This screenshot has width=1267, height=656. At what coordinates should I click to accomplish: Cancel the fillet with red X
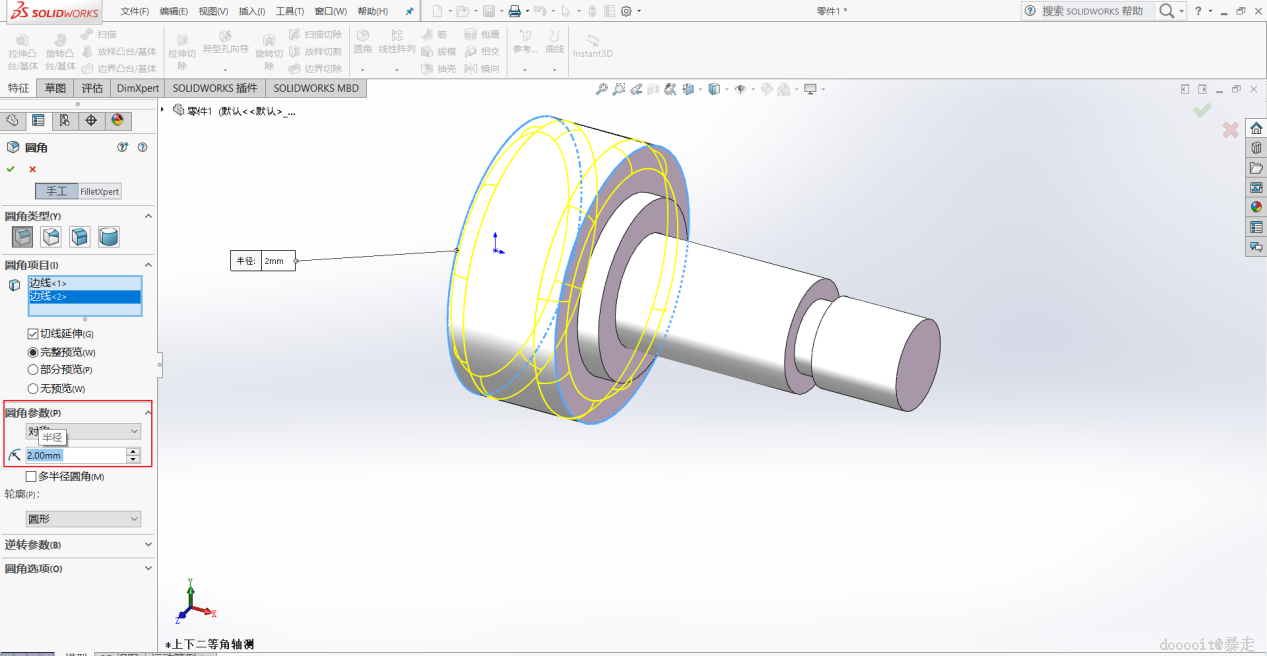click(x=32, y=169)
